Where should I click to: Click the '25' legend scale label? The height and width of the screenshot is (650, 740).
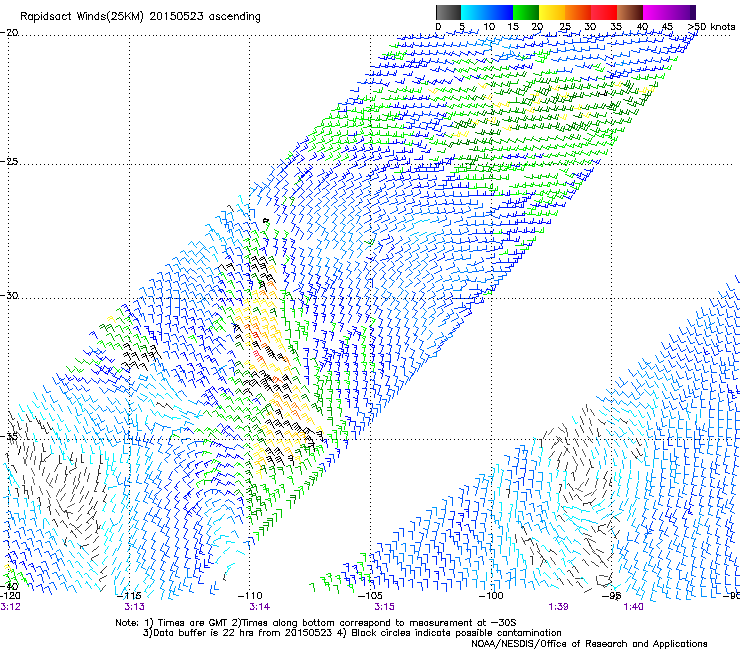tap(564, 26)
